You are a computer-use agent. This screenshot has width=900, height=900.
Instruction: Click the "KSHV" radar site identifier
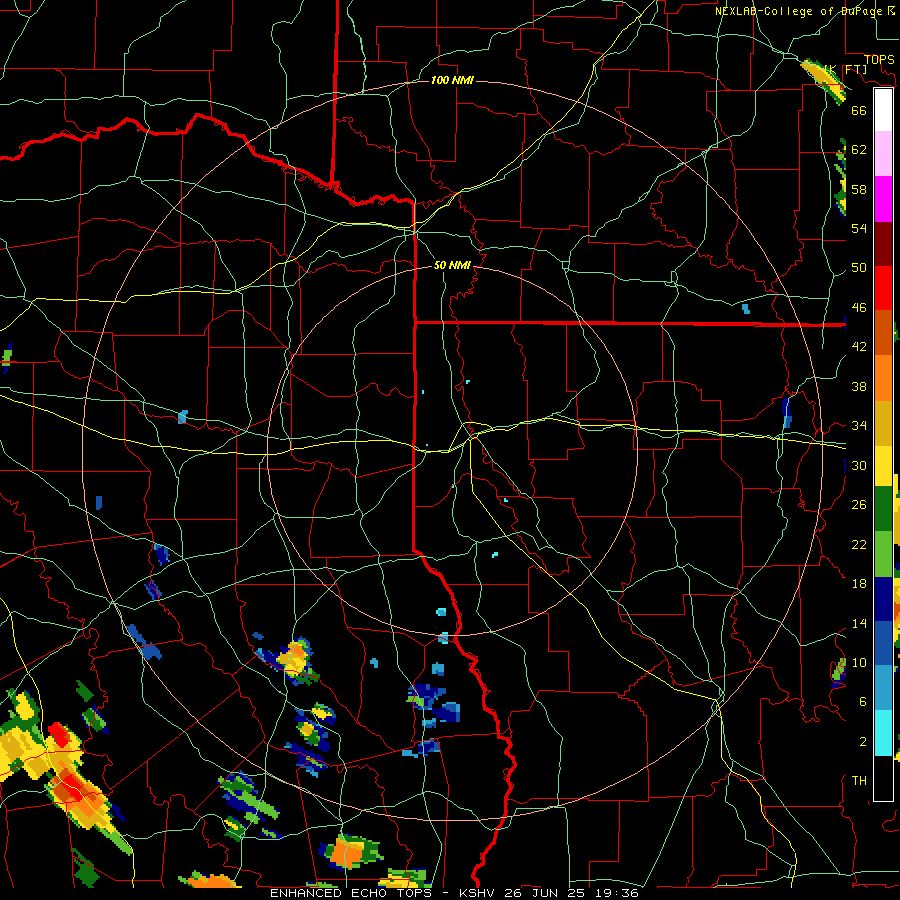click(479, 893)
